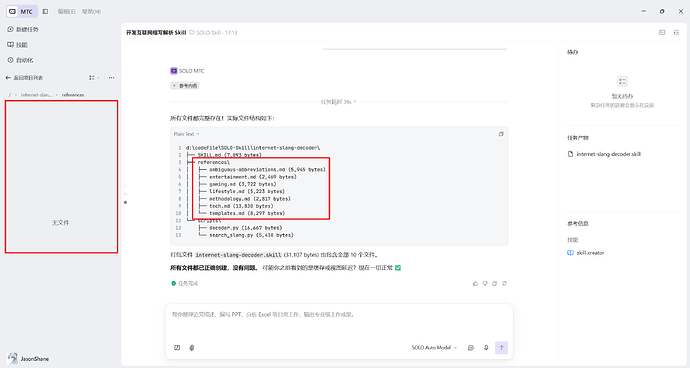The width and height of the screenshot is (690, 368).
Task: Open the file view mode dropdown
Action: click(94, 78)
